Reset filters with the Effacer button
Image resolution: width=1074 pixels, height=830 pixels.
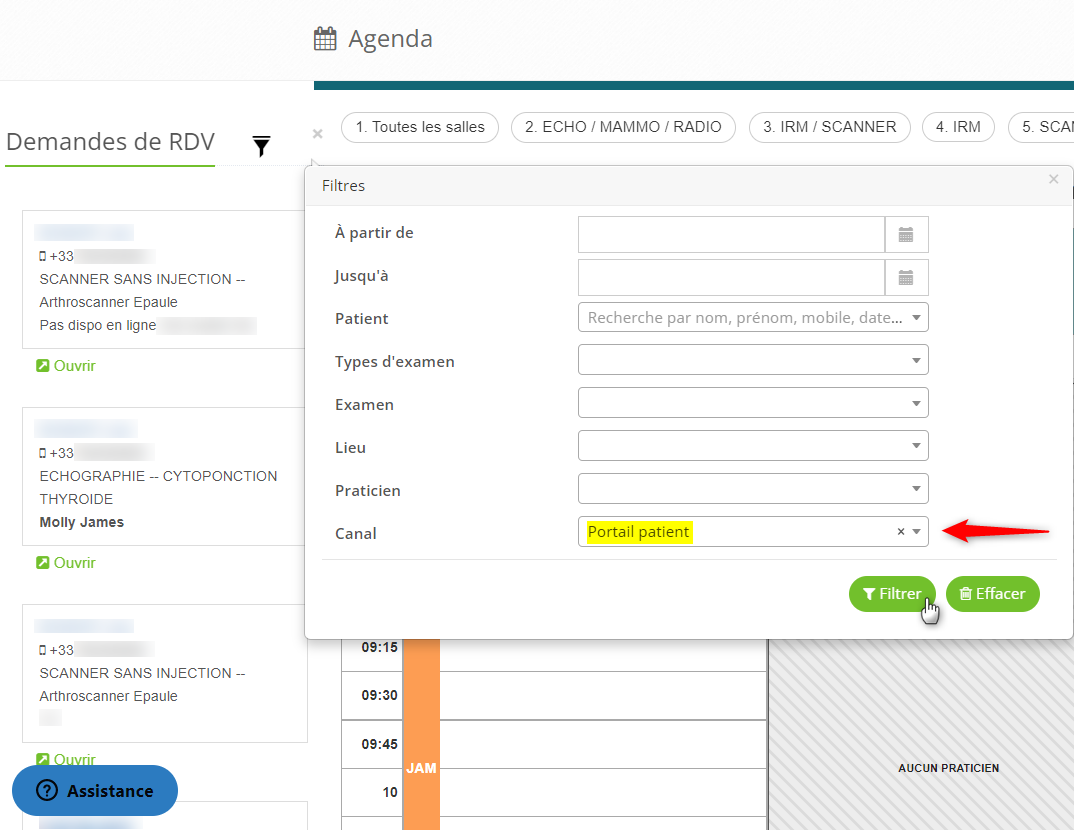click(992, 594)
